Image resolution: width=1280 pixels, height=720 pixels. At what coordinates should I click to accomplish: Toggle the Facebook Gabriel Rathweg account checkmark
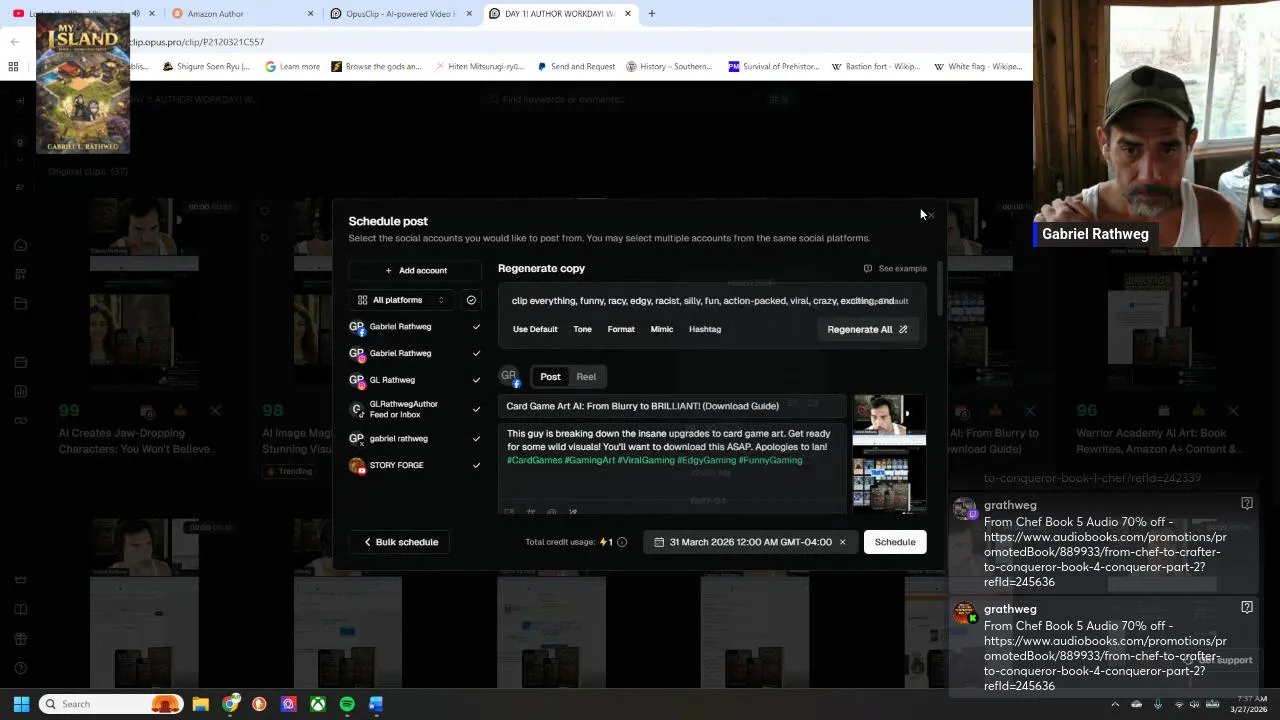[x=476, y=327]
